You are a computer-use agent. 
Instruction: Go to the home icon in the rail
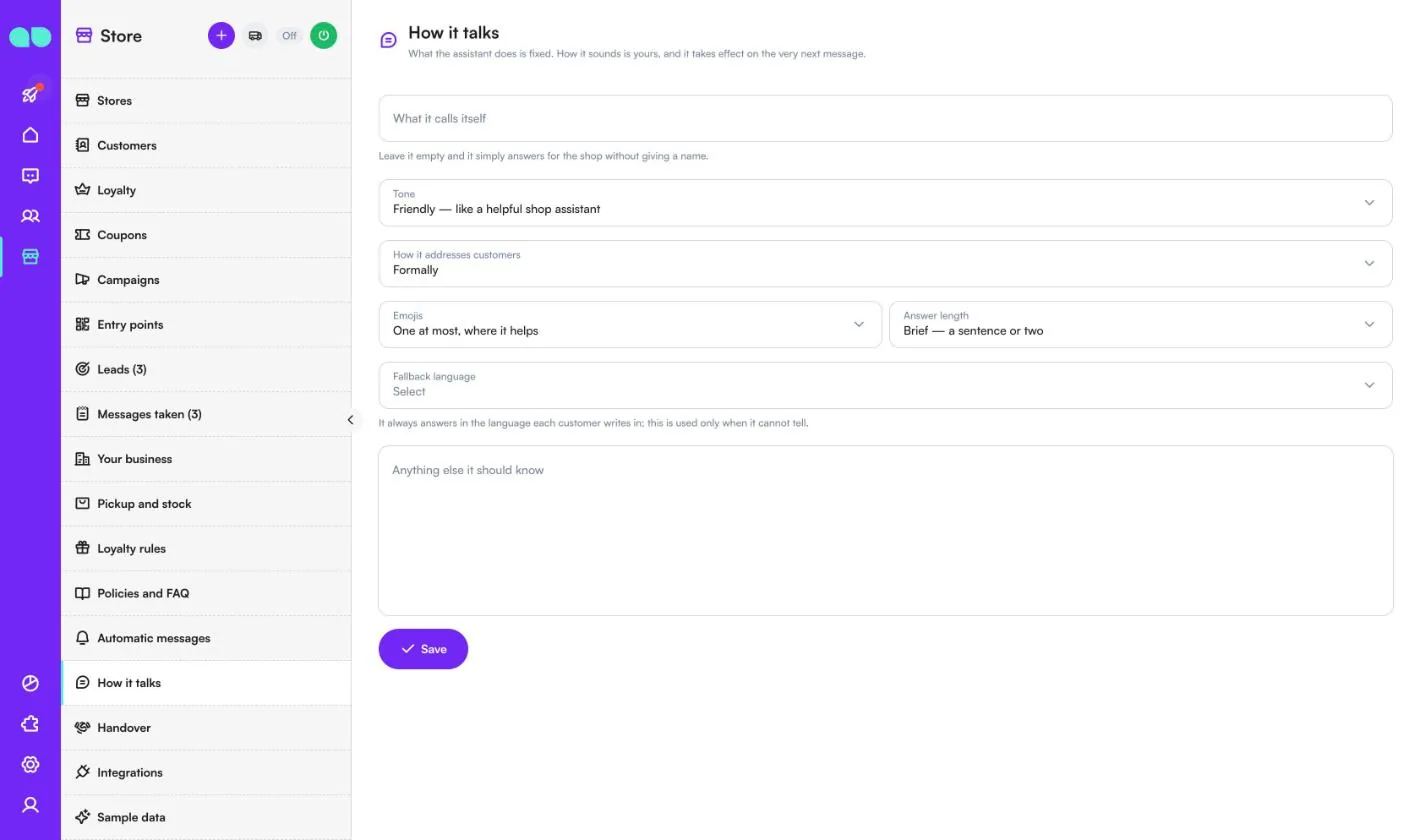30,135
